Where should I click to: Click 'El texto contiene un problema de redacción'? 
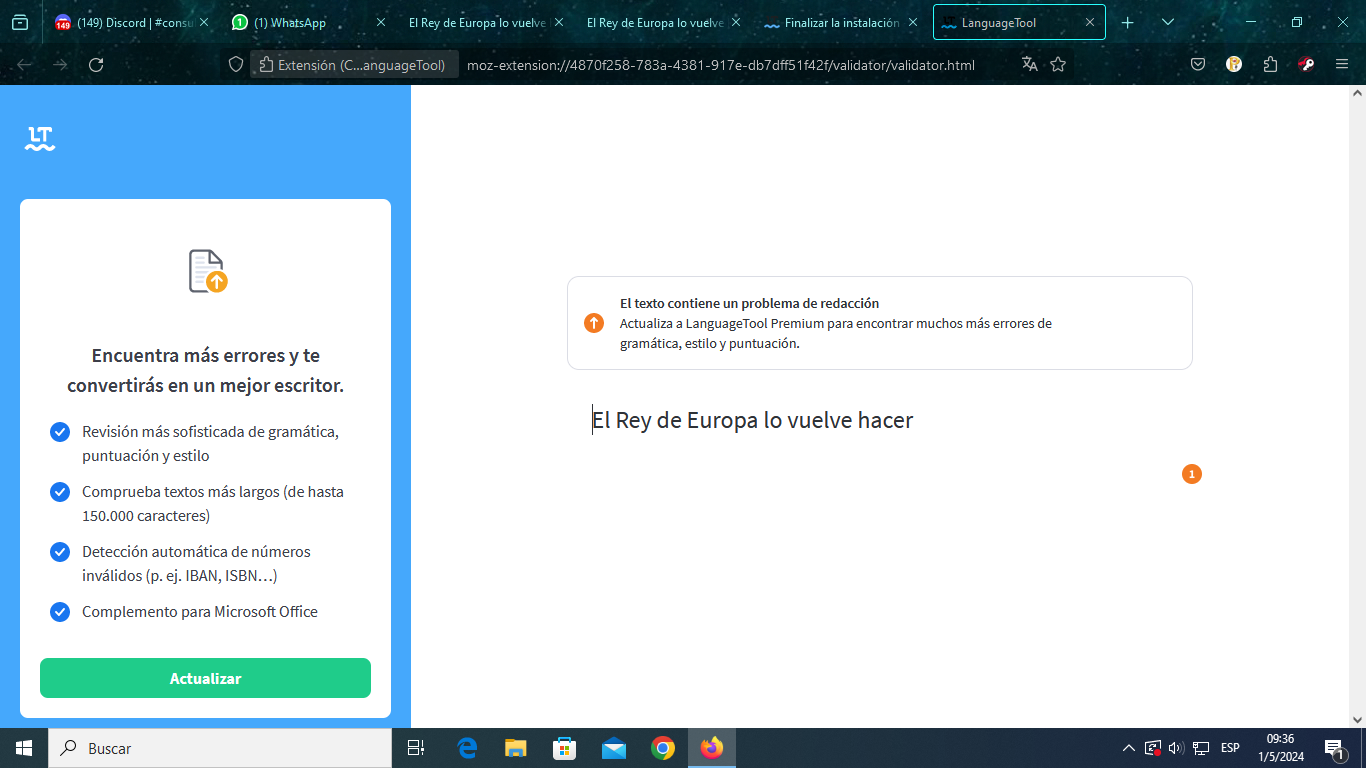point(749,303)
